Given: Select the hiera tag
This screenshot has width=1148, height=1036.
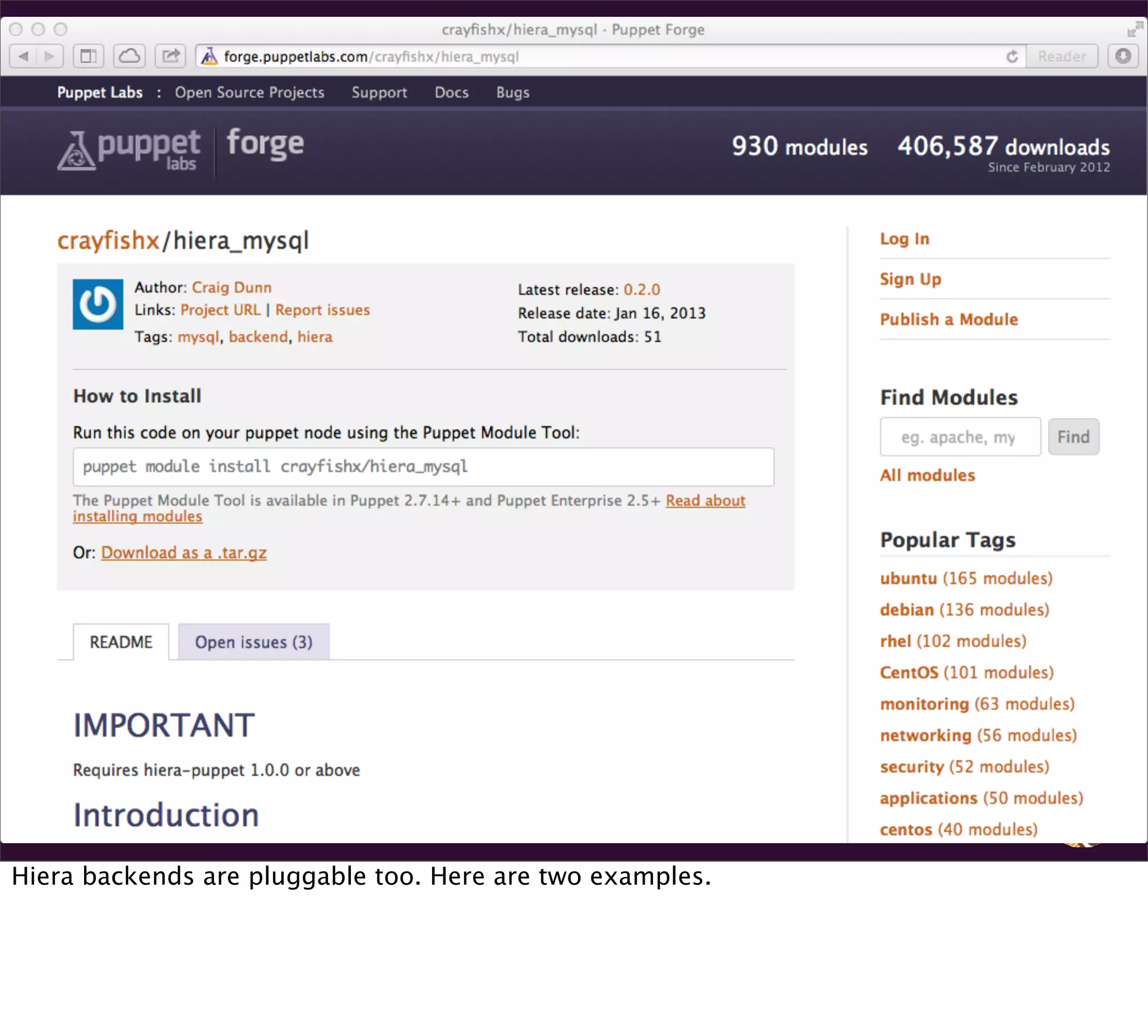Looking at the screenshot, I should point(314,336).
